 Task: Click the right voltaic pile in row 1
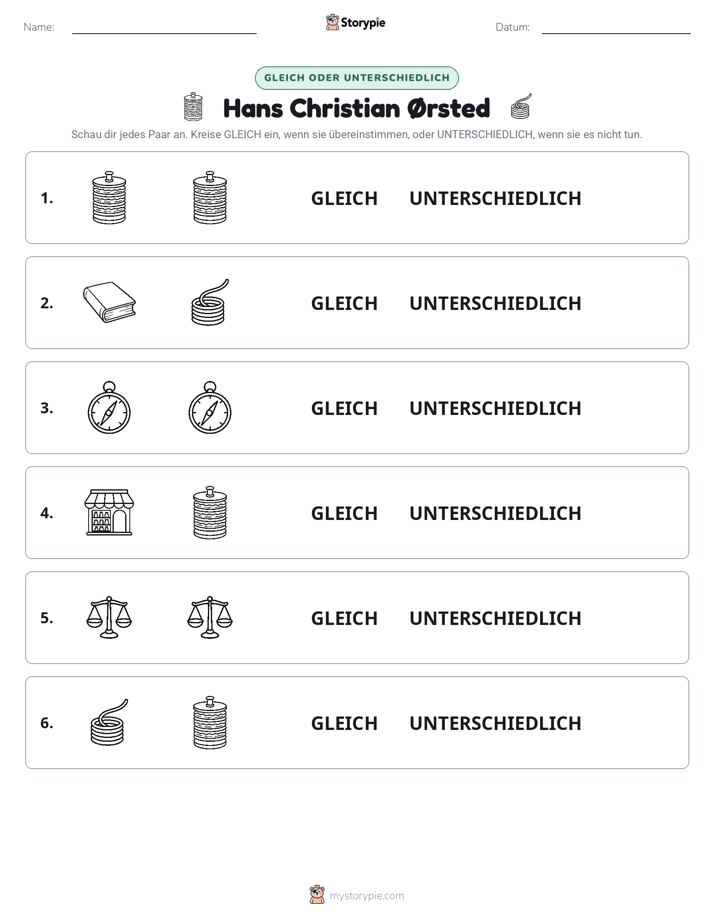[x=210, y=197]
